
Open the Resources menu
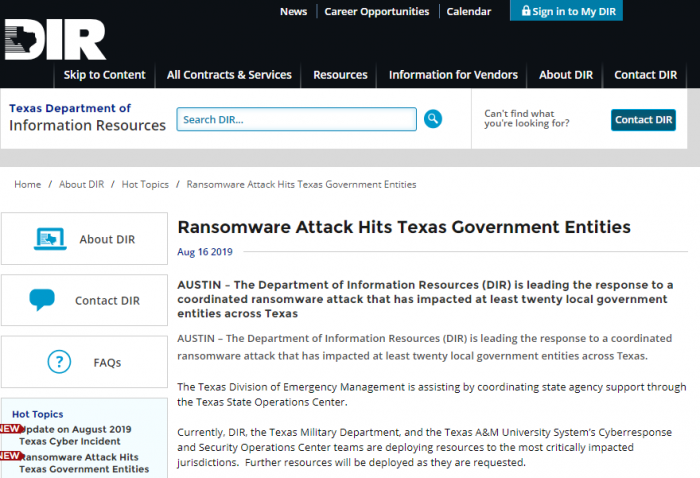point(340,75)
